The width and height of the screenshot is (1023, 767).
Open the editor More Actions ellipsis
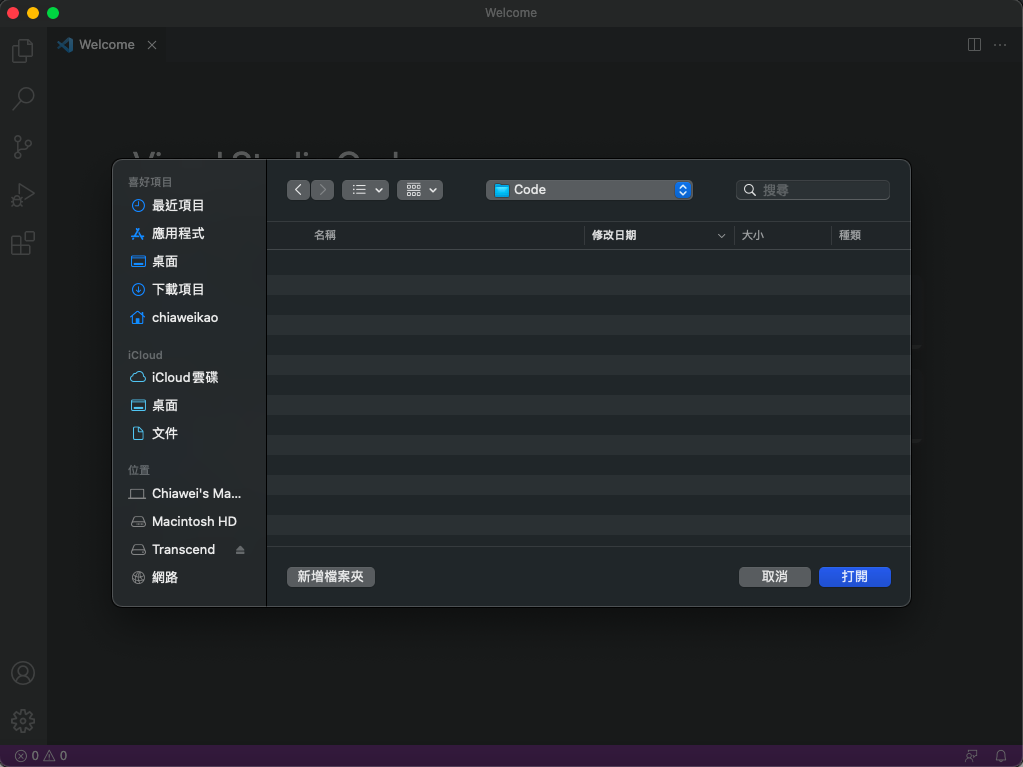pos(1000,44)
